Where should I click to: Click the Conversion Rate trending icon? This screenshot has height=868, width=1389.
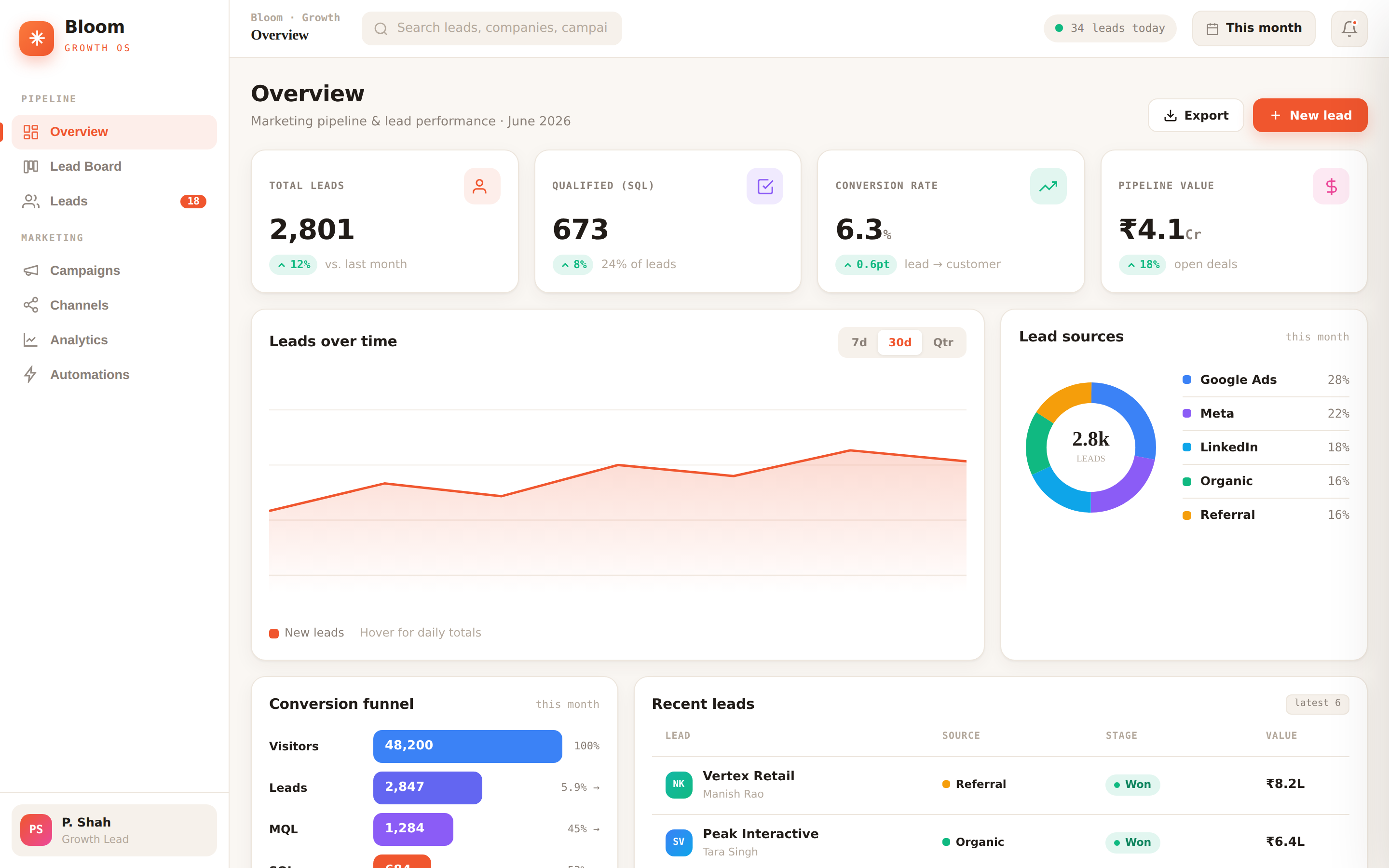click(x=1048, y=186)
